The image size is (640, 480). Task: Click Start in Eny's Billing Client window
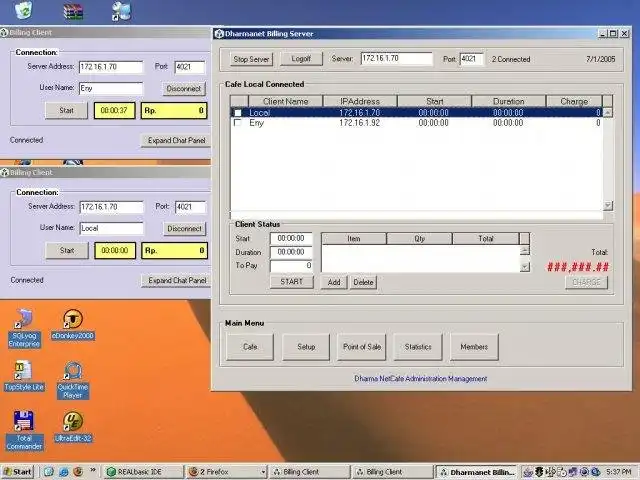click(x=66, y=111)
